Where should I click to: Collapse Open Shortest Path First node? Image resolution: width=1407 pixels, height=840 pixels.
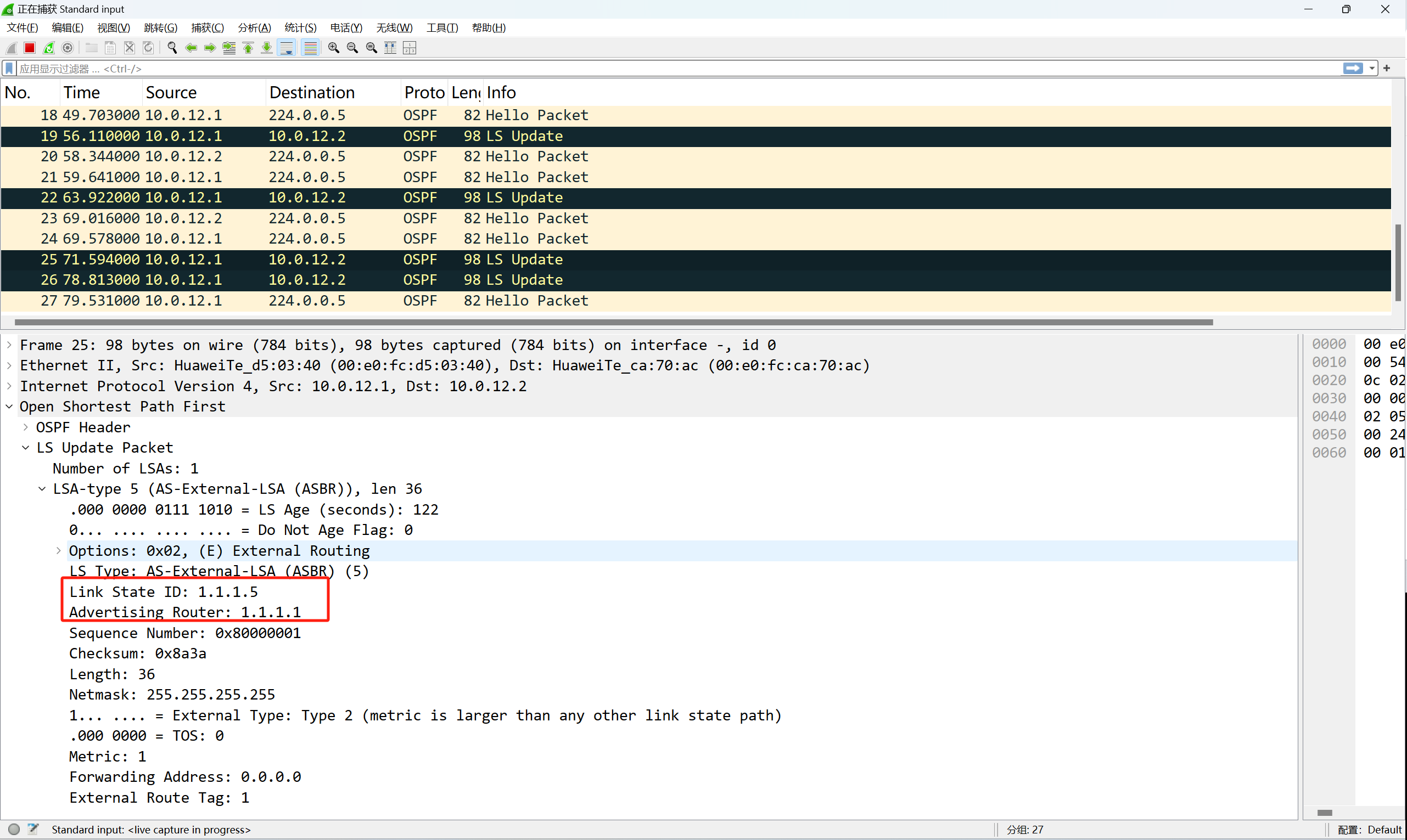pos(9,407)
